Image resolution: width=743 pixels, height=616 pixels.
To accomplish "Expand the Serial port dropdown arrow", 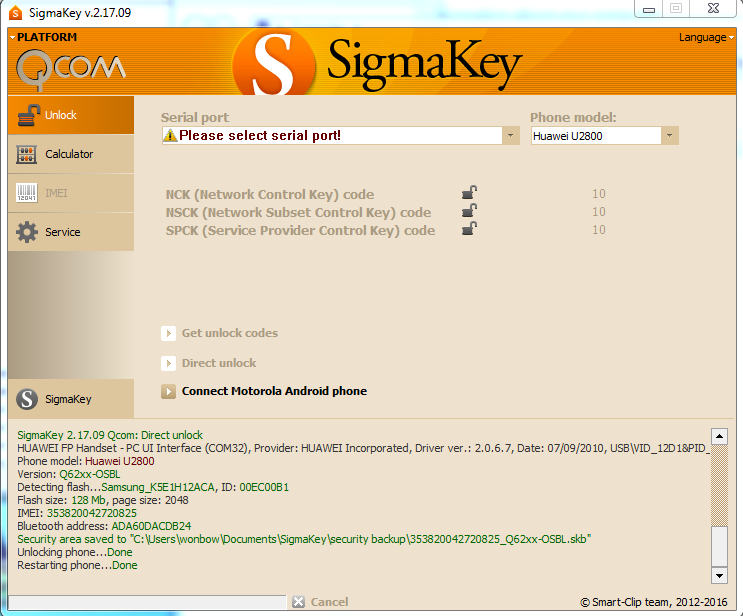I will (x=510, y=136).
